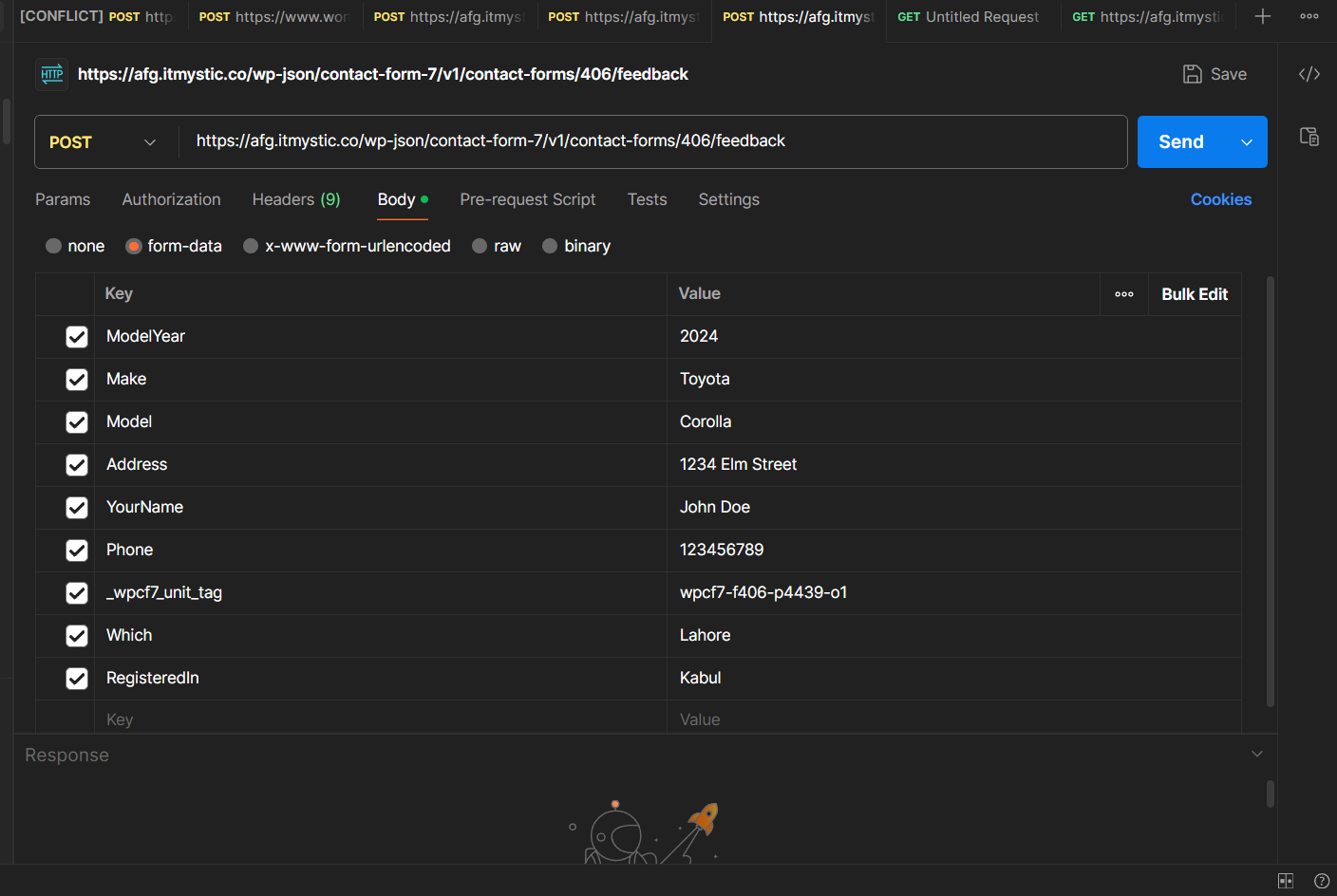Click the key cell 'ModelYear'
The width and height of the screenshot is (1337, 896).
(x=381, y=337)
